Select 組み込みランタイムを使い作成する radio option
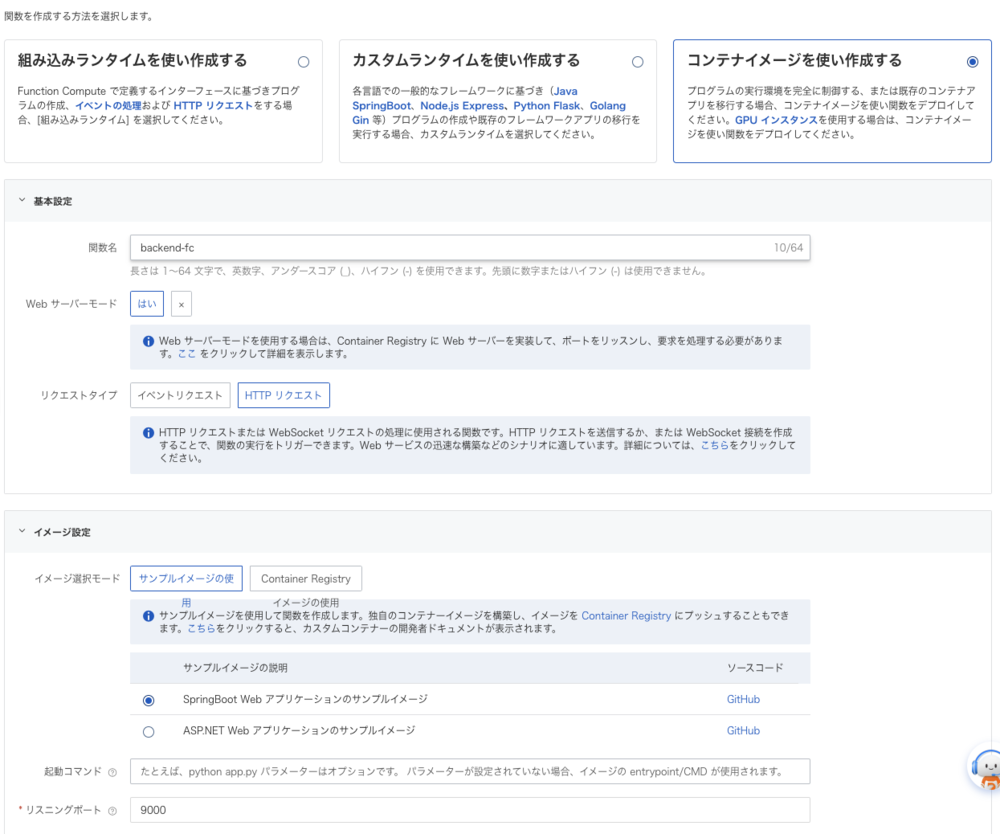 coord(304,62)
